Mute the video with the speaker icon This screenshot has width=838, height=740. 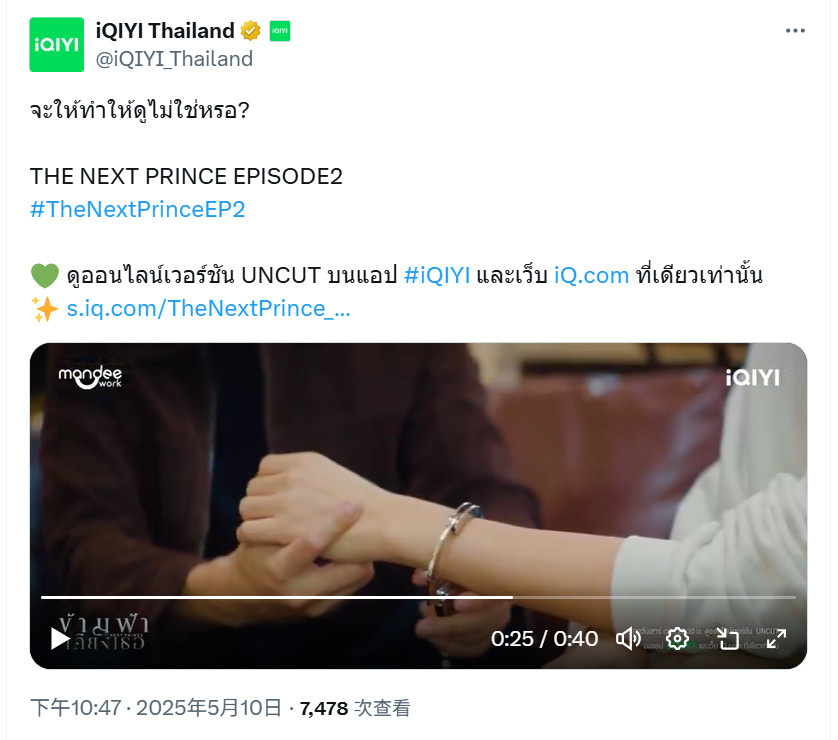click(628, 638)
